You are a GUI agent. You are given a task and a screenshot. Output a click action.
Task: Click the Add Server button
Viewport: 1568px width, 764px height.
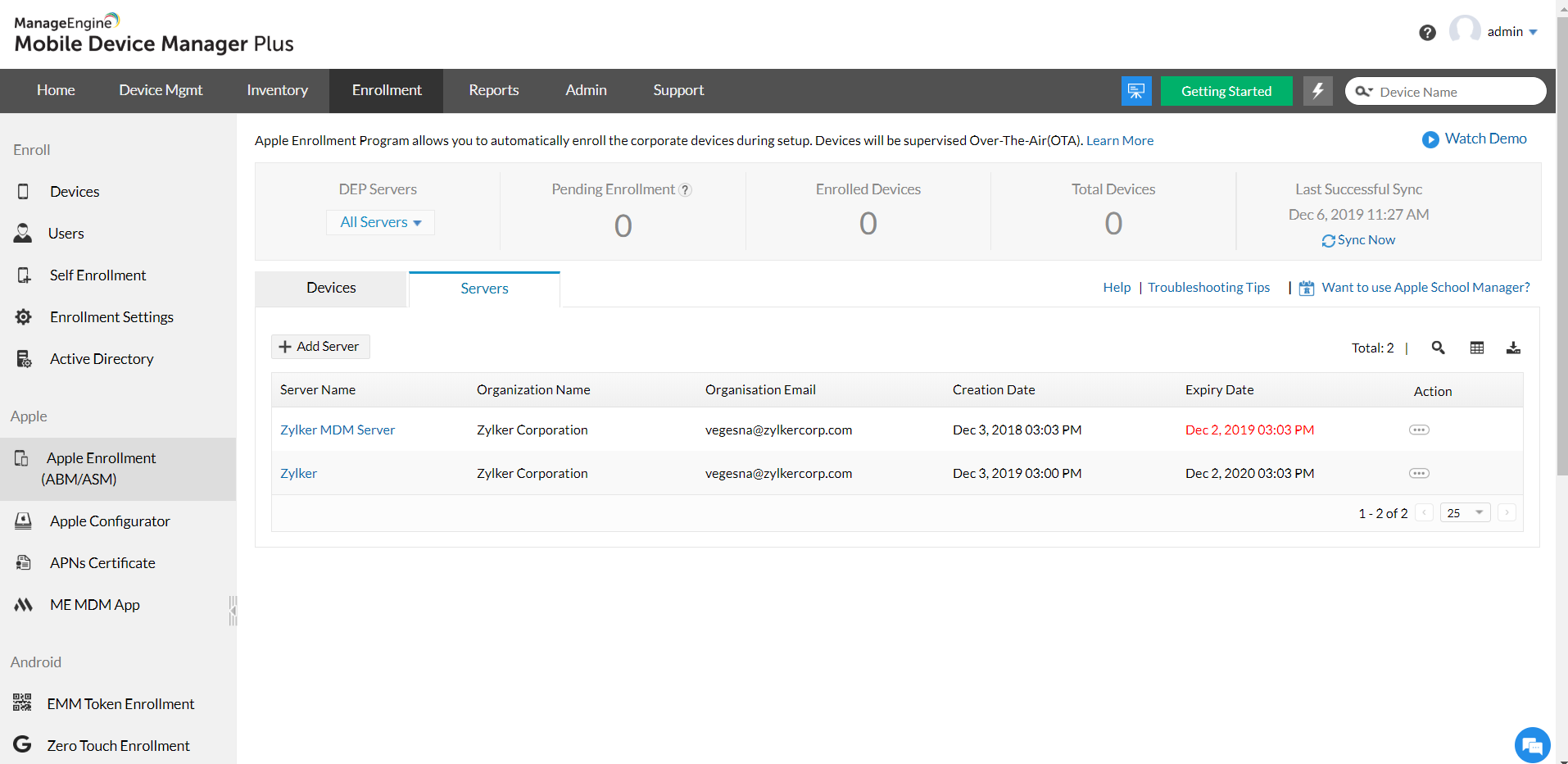click(x=320, y=347)
